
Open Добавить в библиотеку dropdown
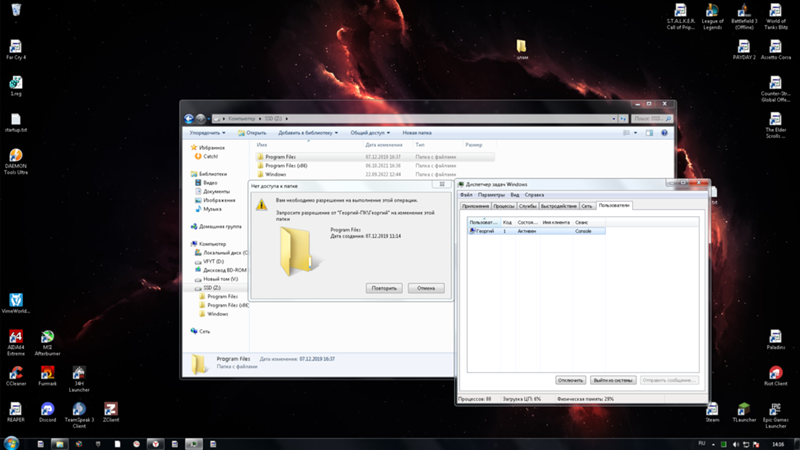click(308, 133)
